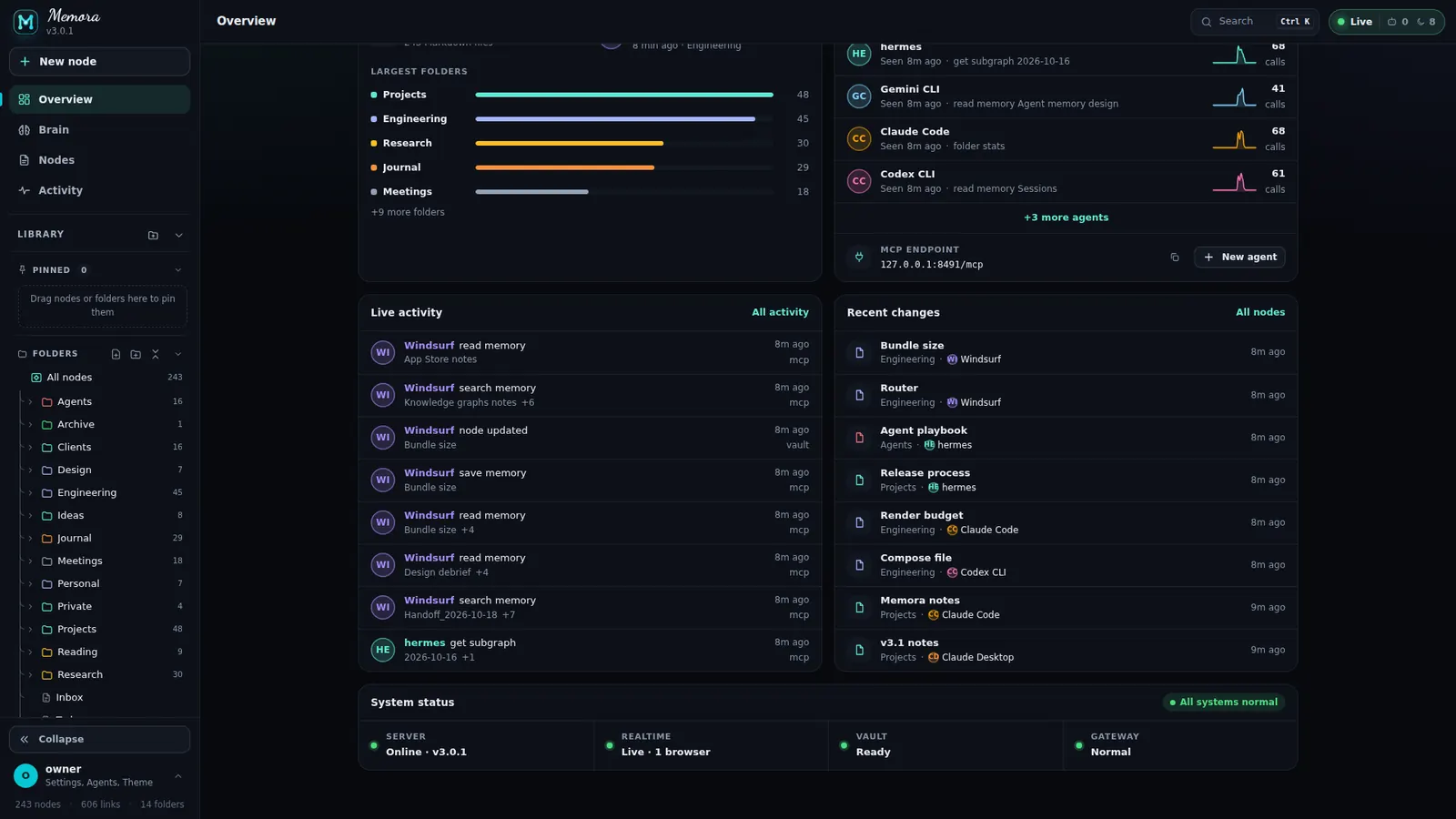Add a new agent
This screenshot has width=1456, height=819.
tap(1239, 258)
